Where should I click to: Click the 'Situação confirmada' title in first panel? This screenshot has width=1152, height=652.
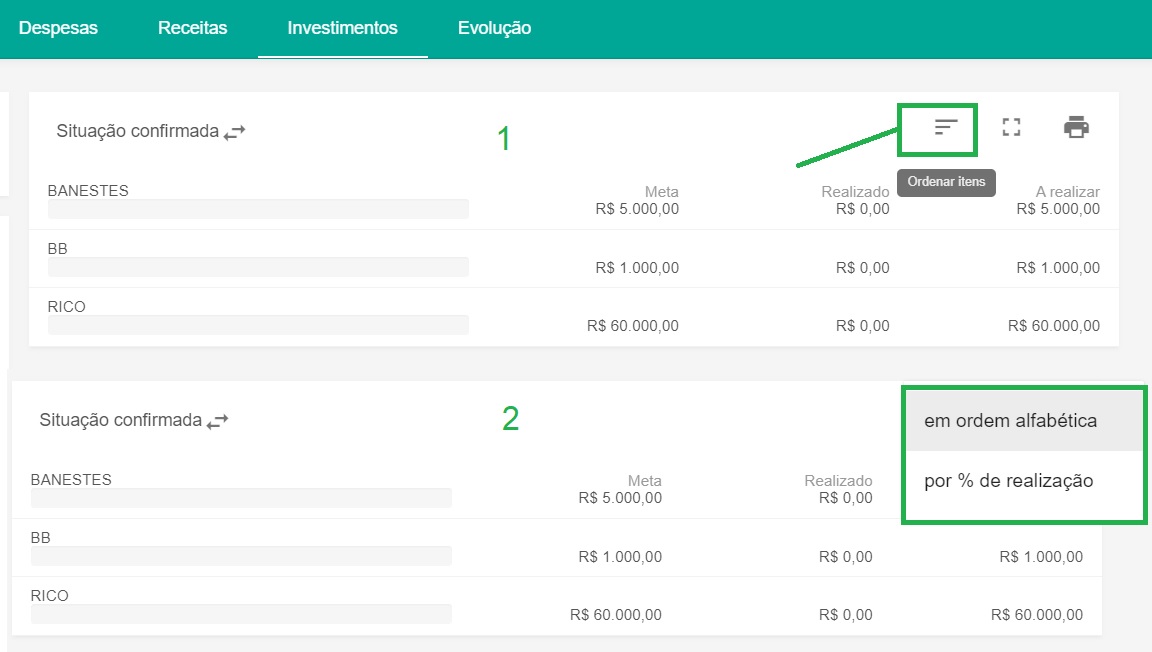pos(137,131)
